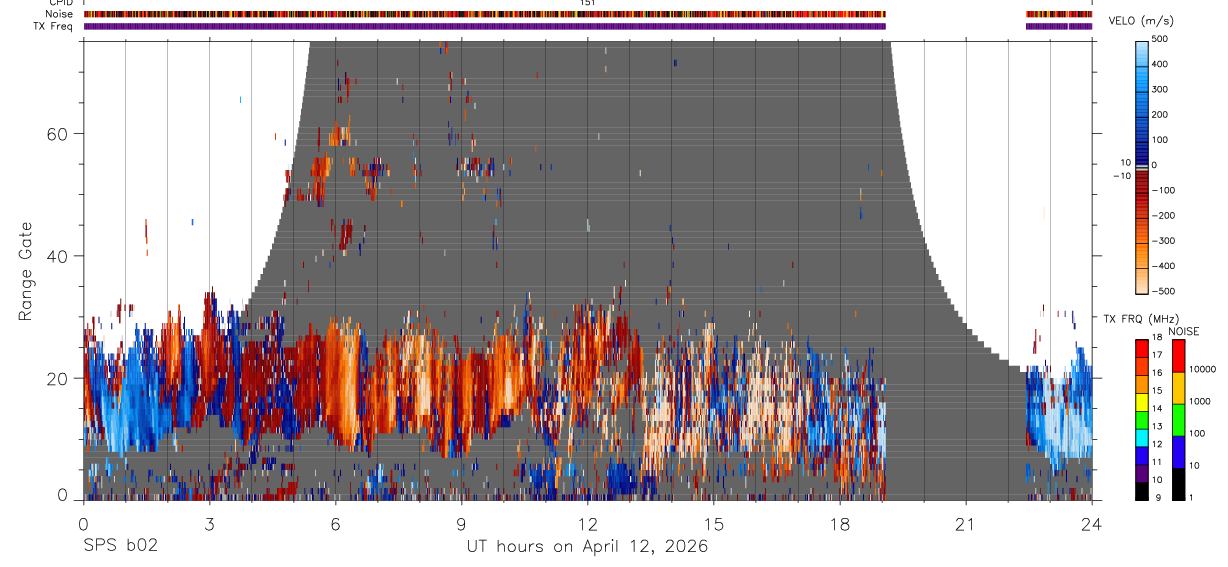Click the blue segment of the NOISE legend
The width and height of the screenshot is (1228, 567).
point(1180,451)
